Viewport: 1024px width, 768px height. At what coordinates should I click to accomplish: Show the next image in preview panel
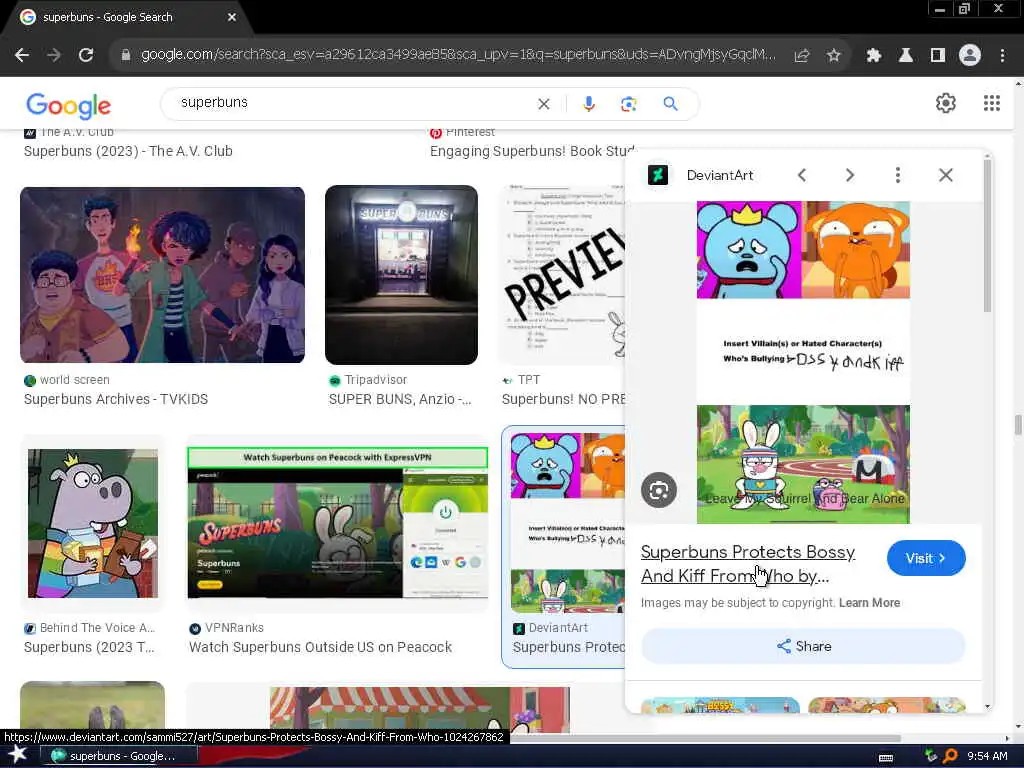click(x=850, y=175)
